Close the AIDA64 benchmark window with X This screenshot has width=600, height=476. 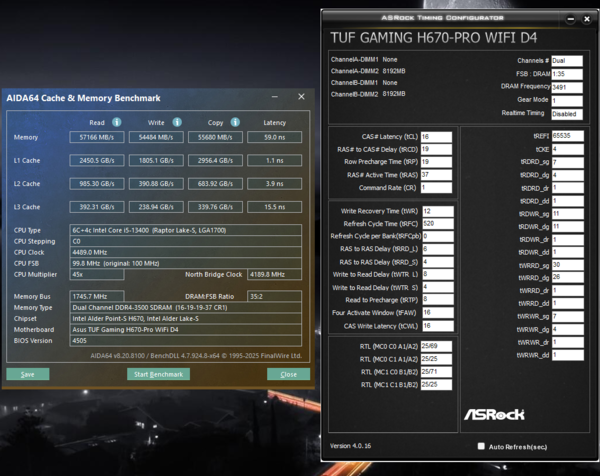coord(302,97)
